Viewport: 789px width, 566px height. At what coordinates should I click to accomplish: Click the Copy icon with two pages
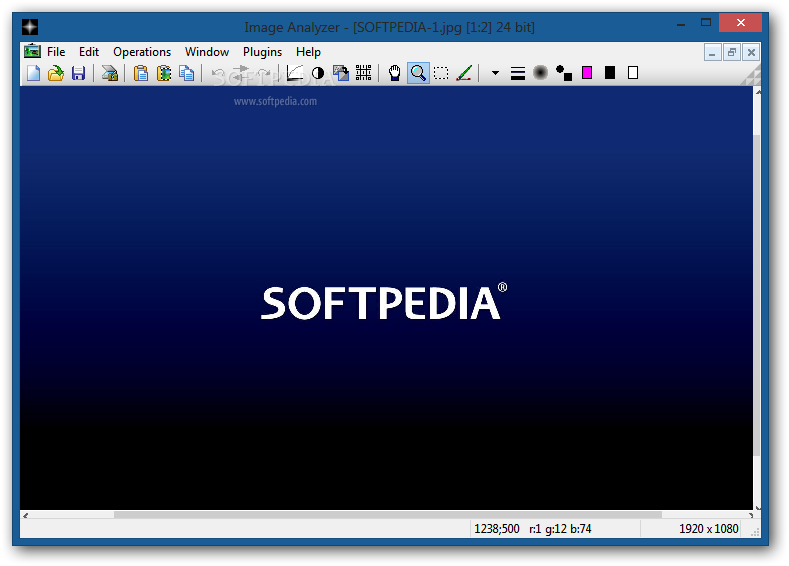187,73
